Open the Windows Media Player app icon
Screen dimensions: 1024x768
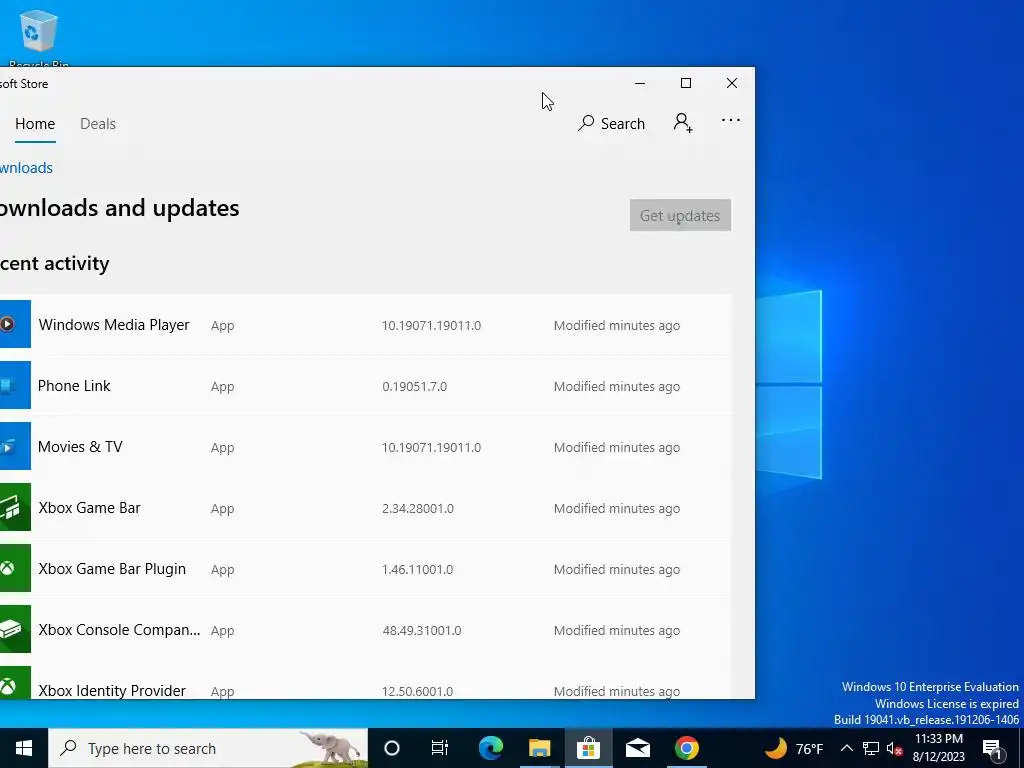[x=15, y=324]
